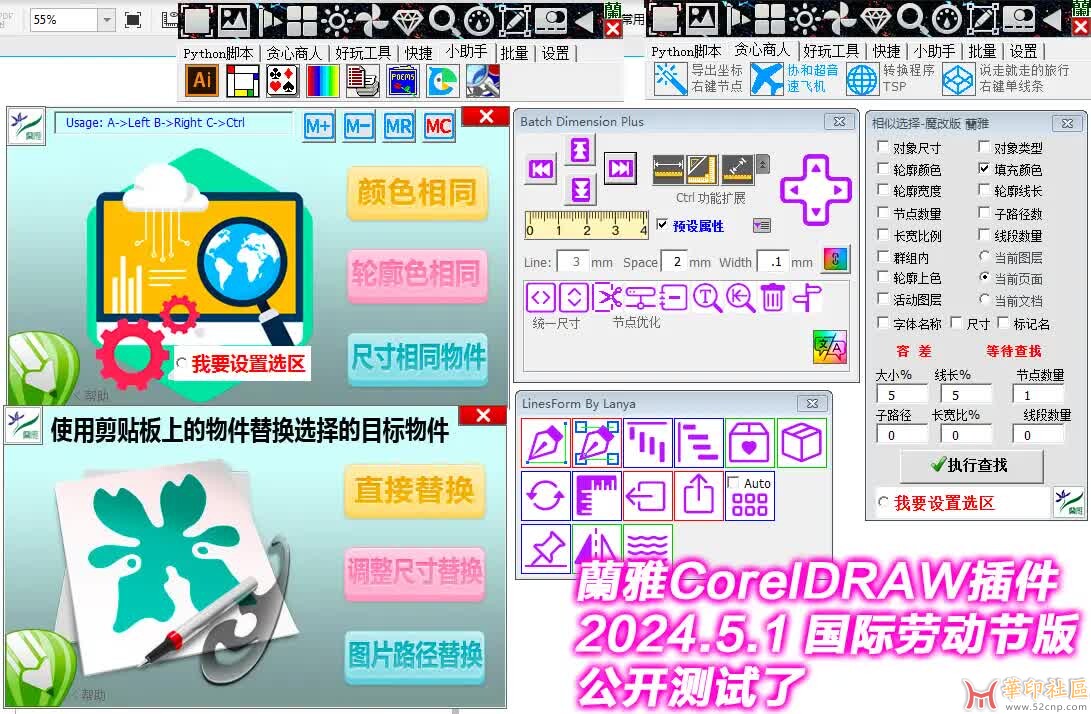Screen dimensions: 1091x714
Task: Open the rainbow spectrum color icon
Action: click(323, 81)
